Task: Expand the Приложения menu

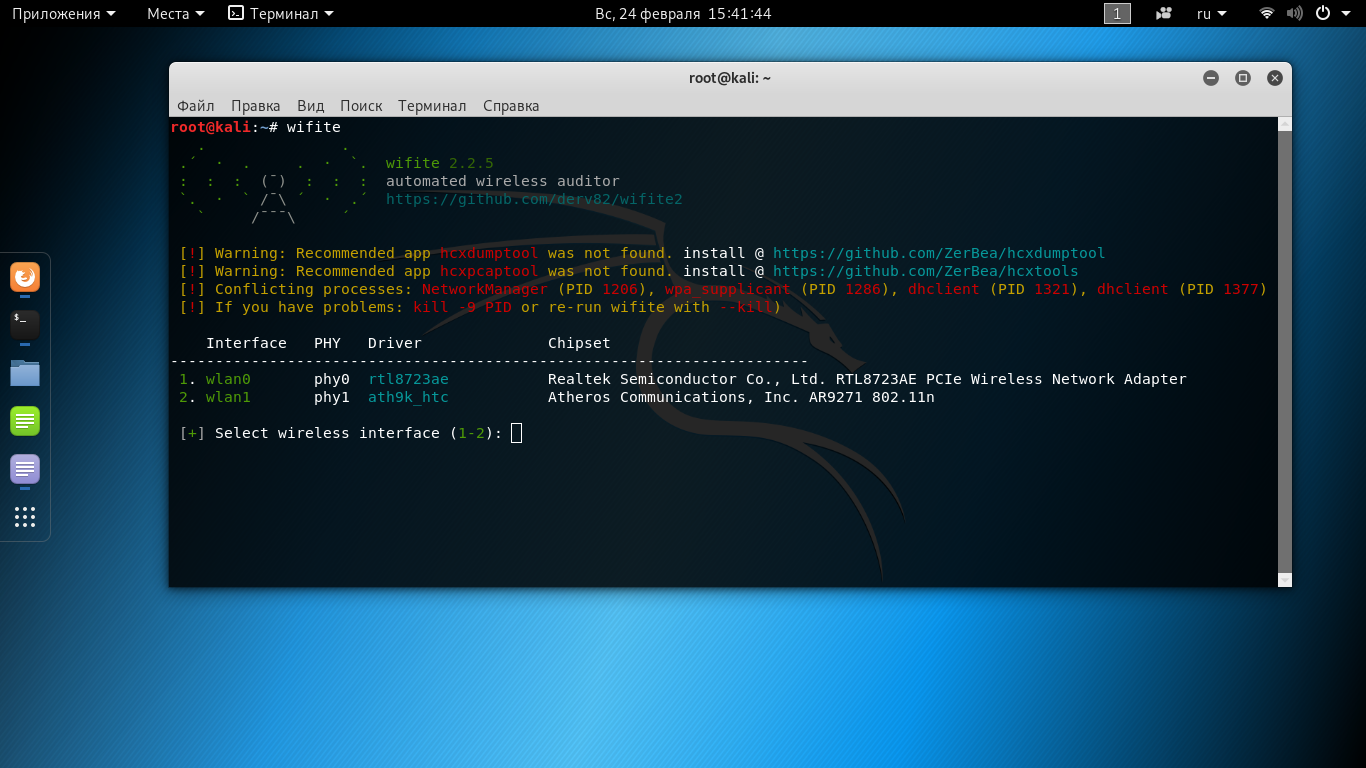Action: coord(63,14)
